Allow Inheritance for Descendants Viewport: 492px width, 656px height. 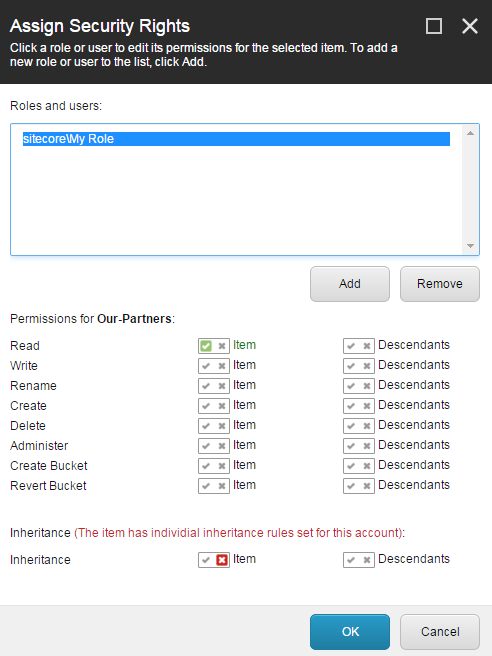tap(351, 560)
